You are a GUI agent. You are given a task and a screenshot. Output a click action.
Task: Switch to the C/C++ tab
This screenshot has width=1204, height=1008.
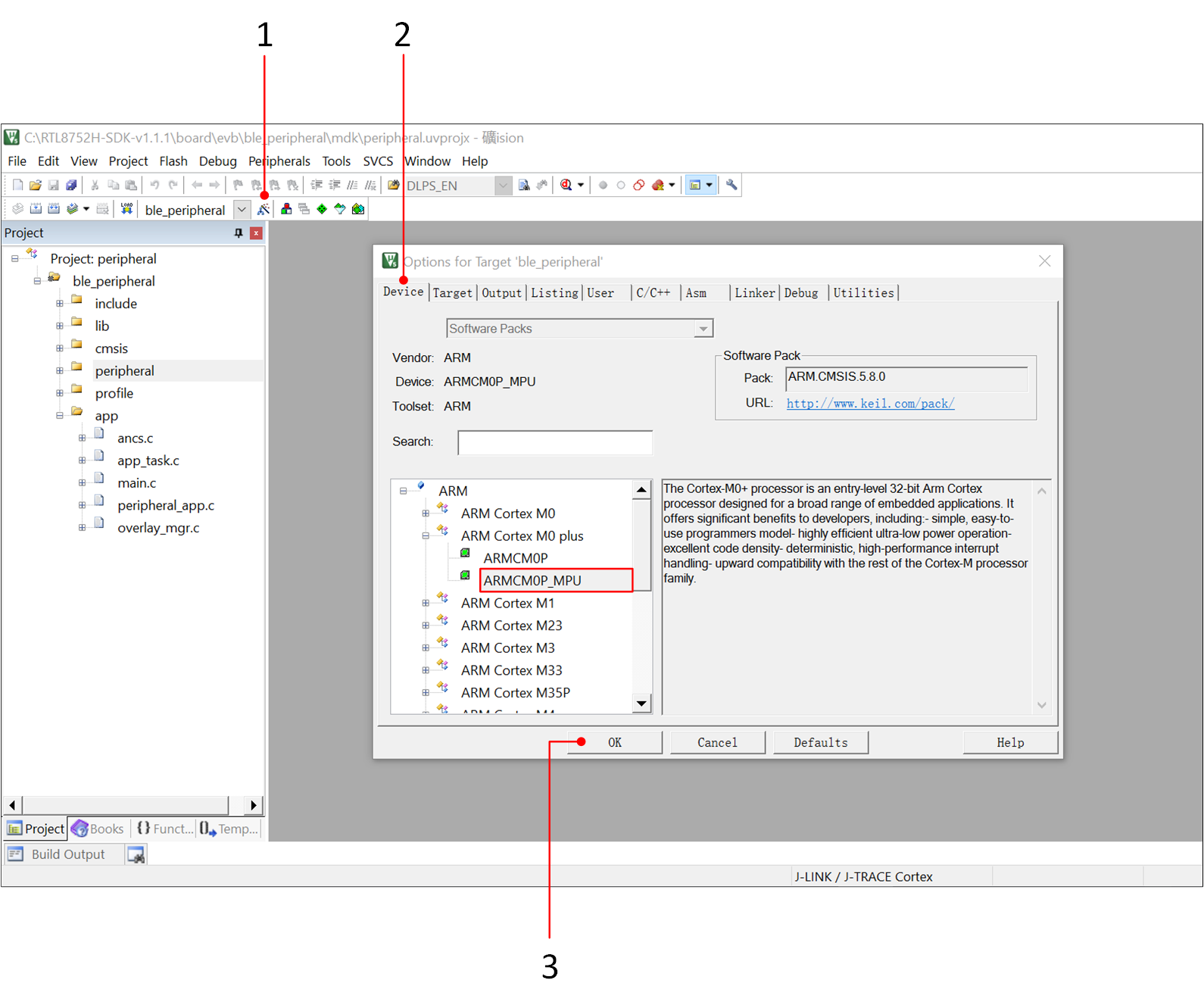click(653, 293)
